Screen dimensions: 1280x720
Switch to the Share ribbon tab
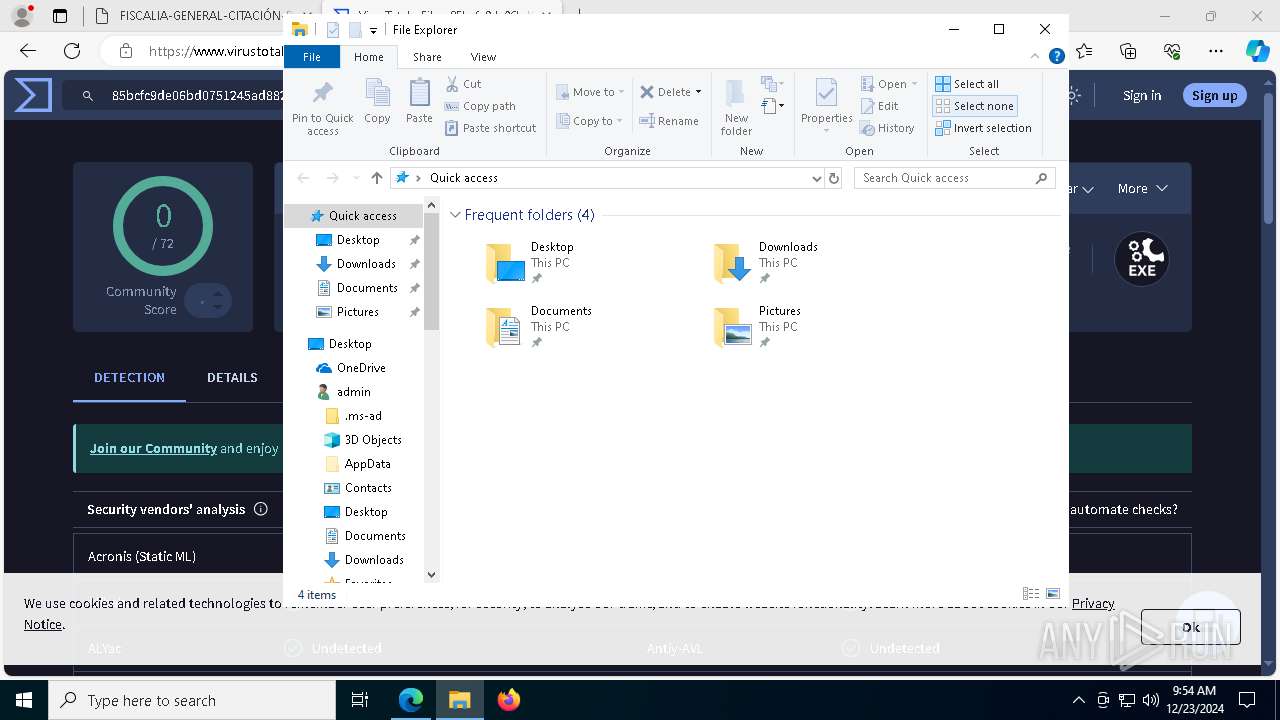pos(427,57)
